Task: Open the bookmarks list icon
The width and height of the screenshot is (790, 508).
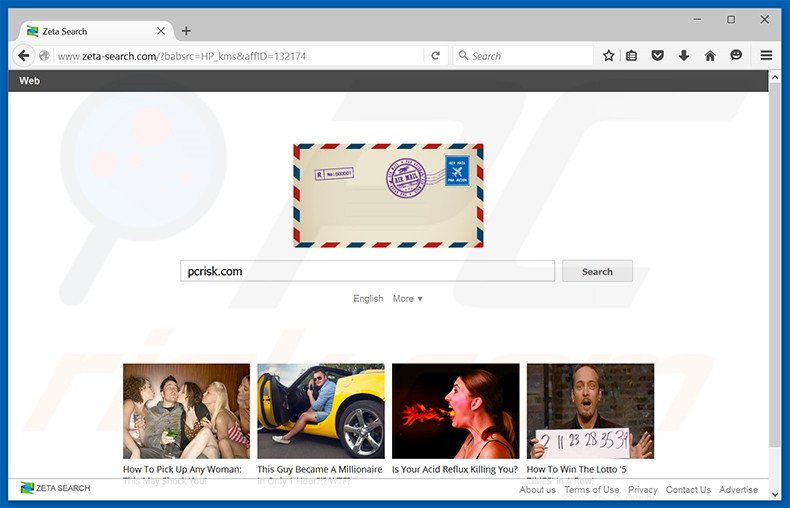Action: pyautogui.click(x=632, y=56)
